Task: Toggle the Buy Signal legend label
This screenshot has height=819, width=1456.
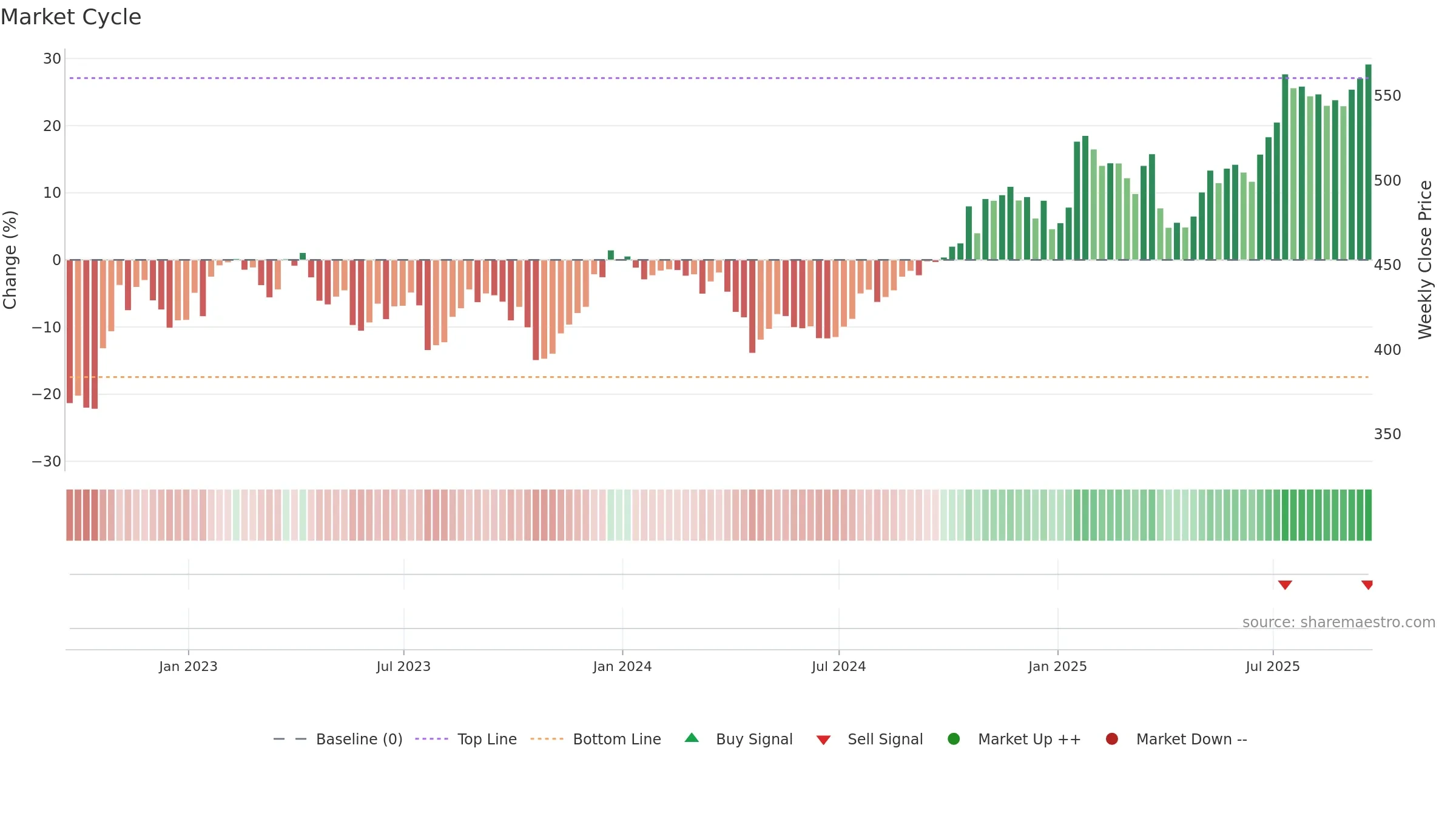Action: 754,739
